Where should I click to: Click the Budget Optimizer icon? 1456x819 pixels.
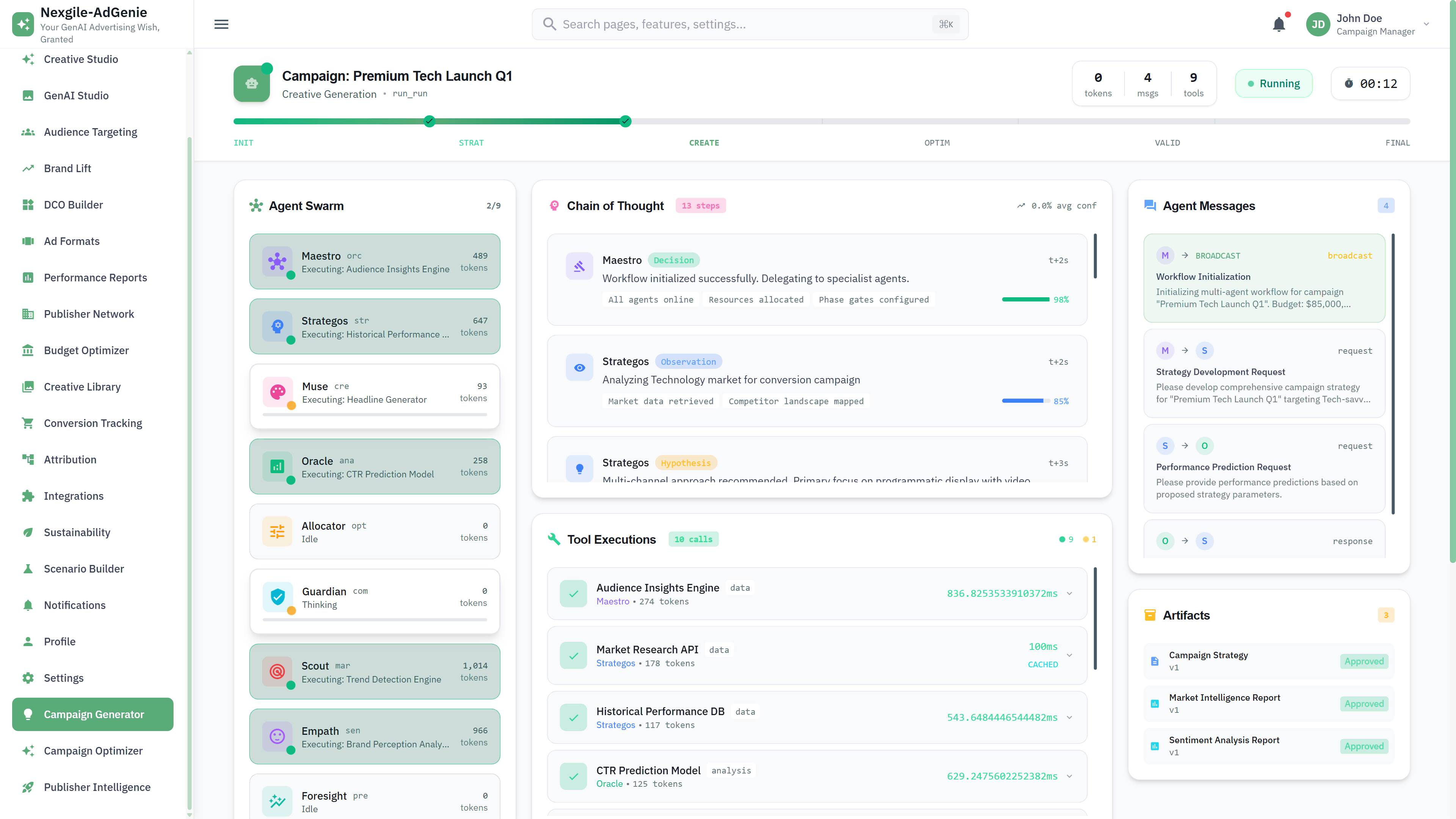28,350
